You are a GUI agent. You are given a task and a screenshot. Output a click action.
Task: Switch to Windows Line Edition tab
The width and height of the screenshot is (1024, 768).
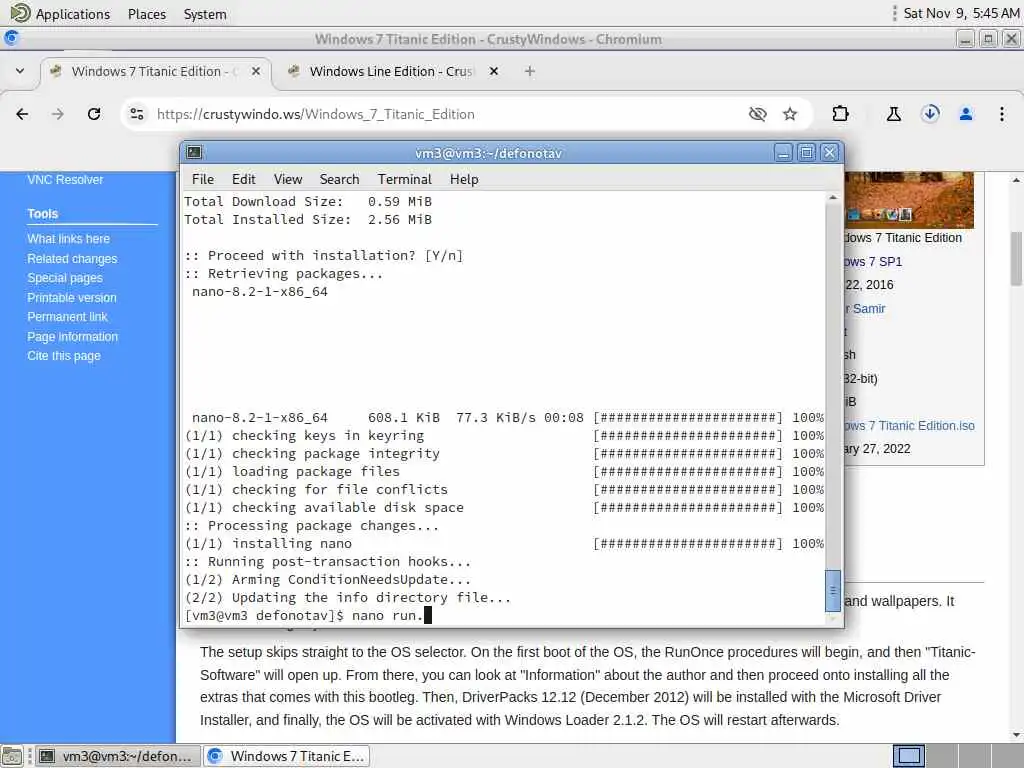click(x=391, y=71)
